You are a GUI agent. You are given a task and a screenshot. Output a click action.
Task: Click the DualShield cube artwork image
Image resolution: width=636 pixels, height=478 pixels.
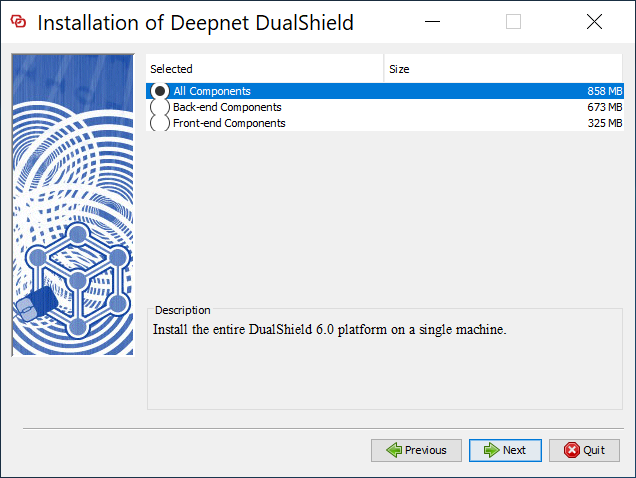(x=73, y=205)
